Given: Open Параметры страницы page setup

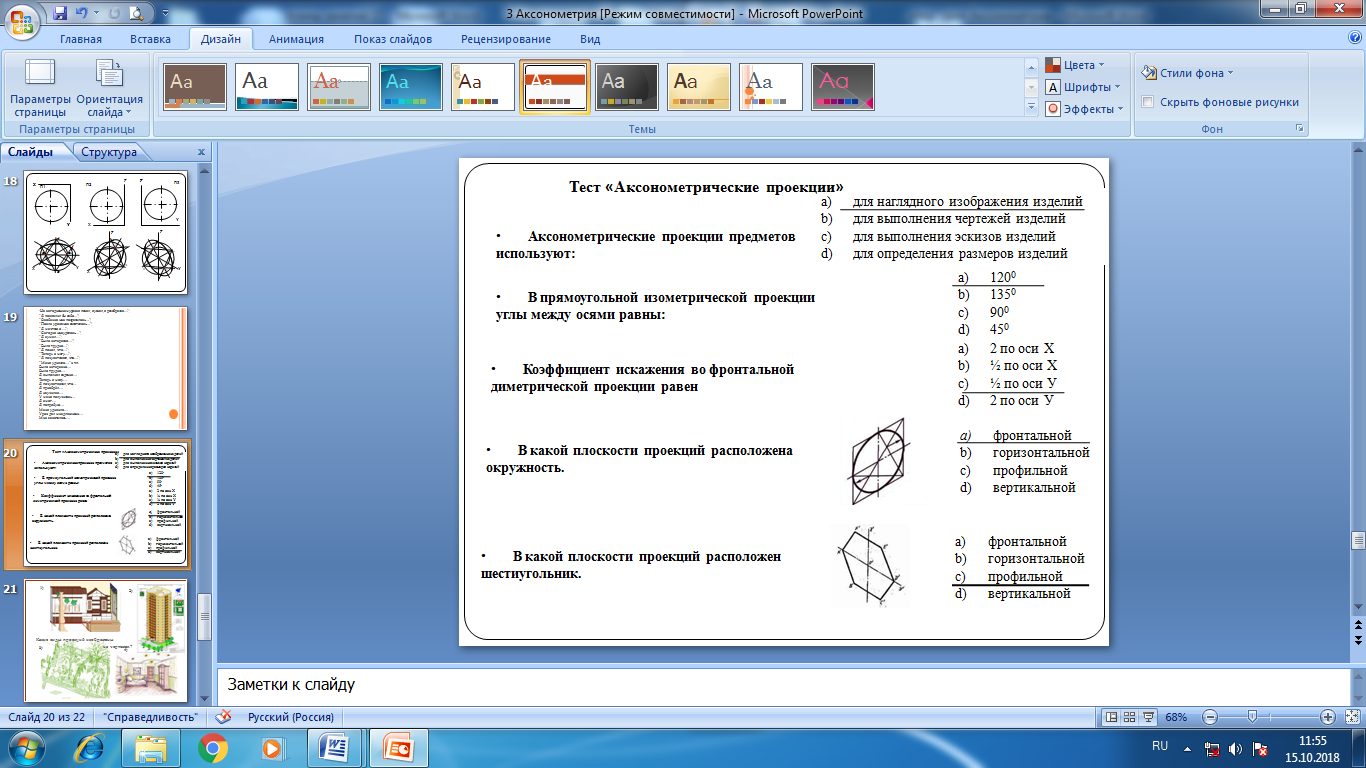Looking at the screenshot, I should click(x=40, y=88).
